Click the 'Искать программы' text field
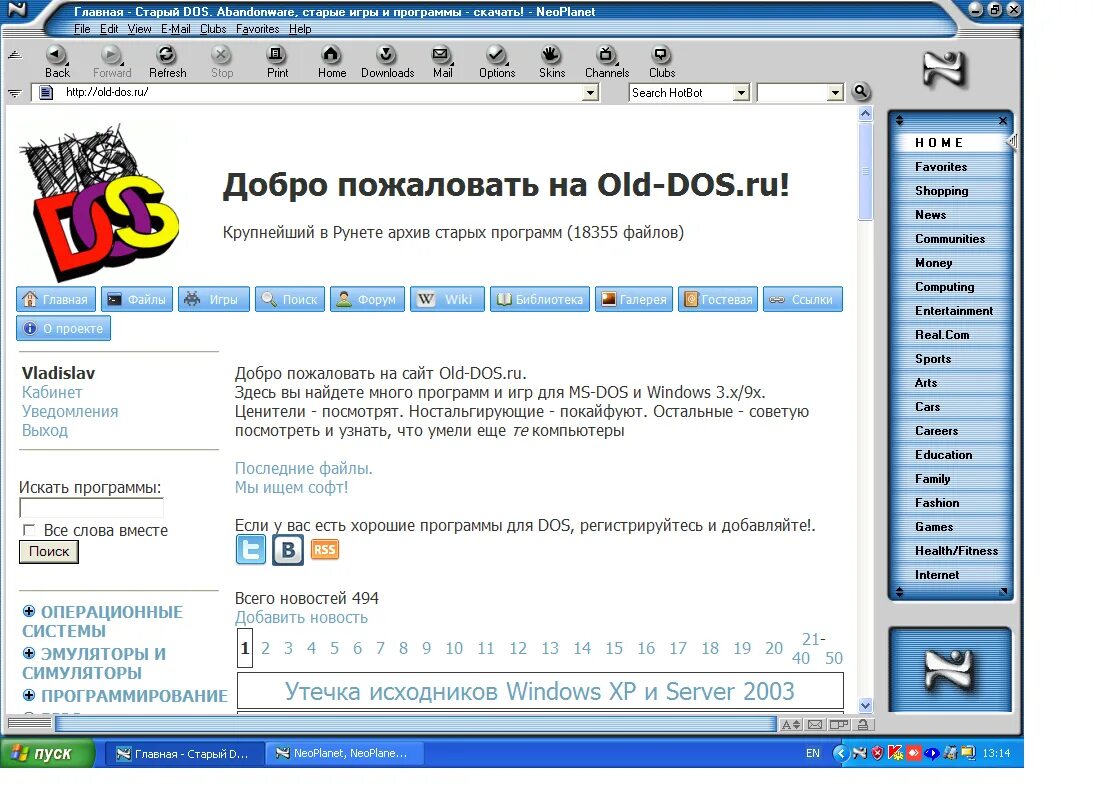 (x=91, y=508)
